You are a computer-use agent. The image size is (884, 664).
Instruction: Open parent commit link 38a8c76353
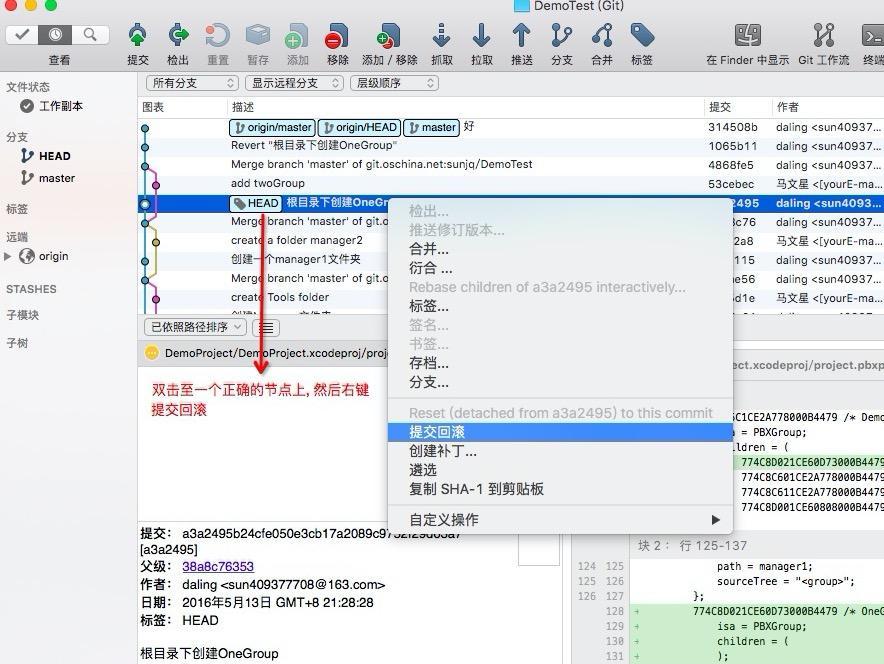(x=218, y=566)
